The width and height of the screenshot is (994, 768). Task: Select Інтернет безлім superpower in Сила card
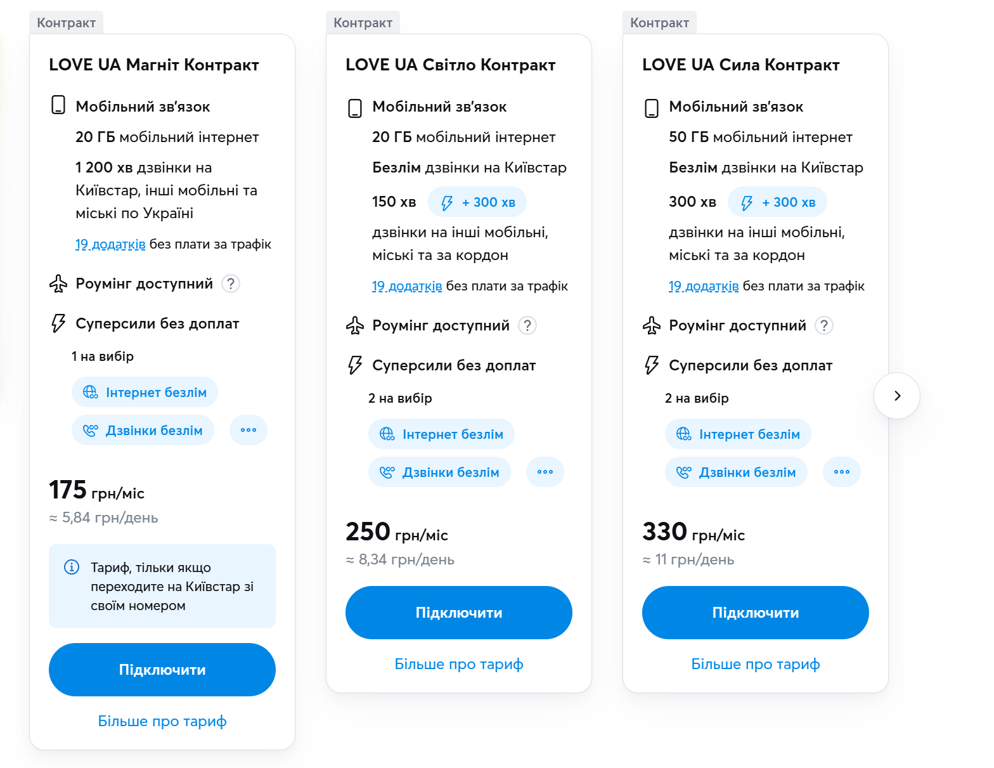(738, 434)
